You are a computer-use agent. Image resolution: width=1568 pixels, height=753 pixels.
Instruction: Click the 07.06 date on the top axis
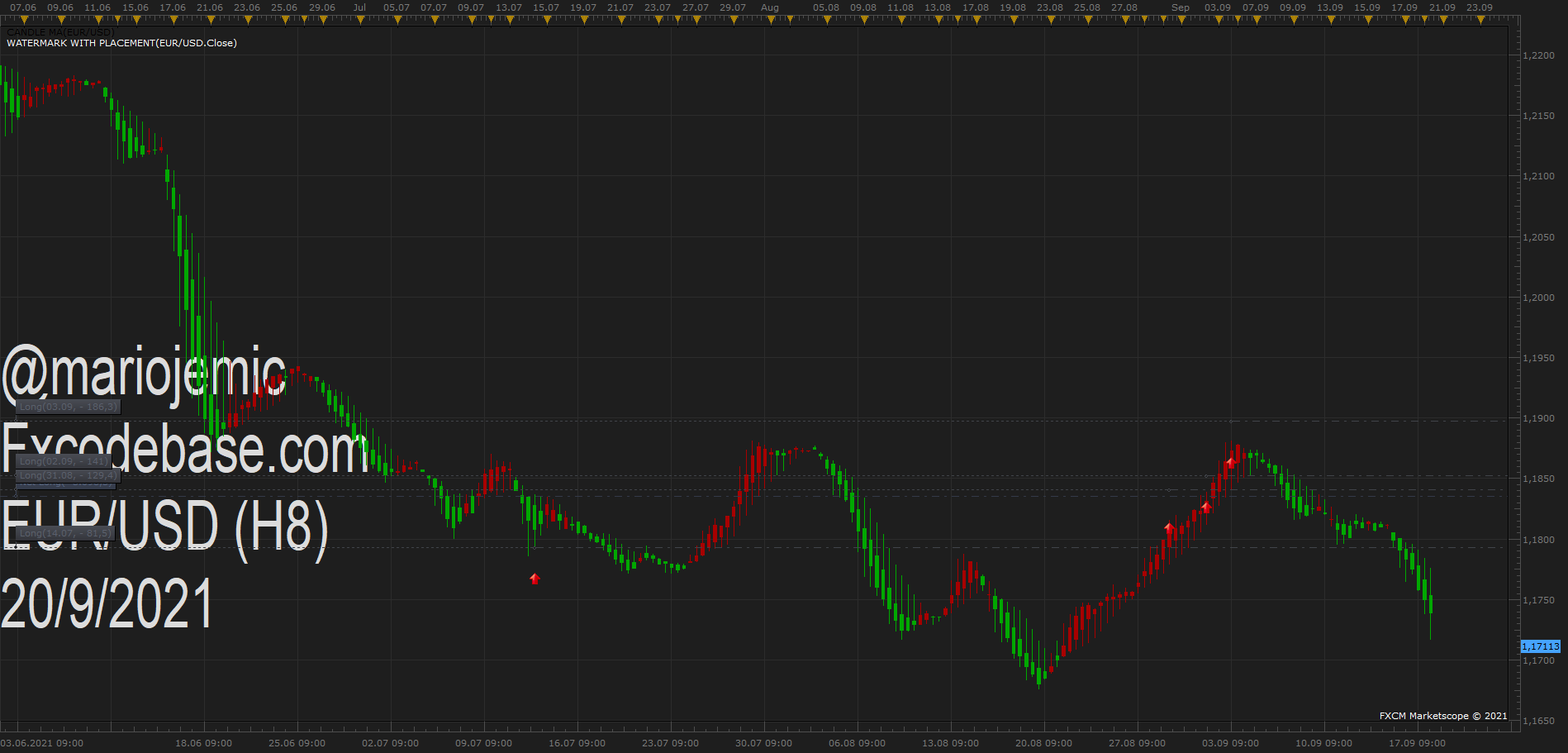pos(23,7)
